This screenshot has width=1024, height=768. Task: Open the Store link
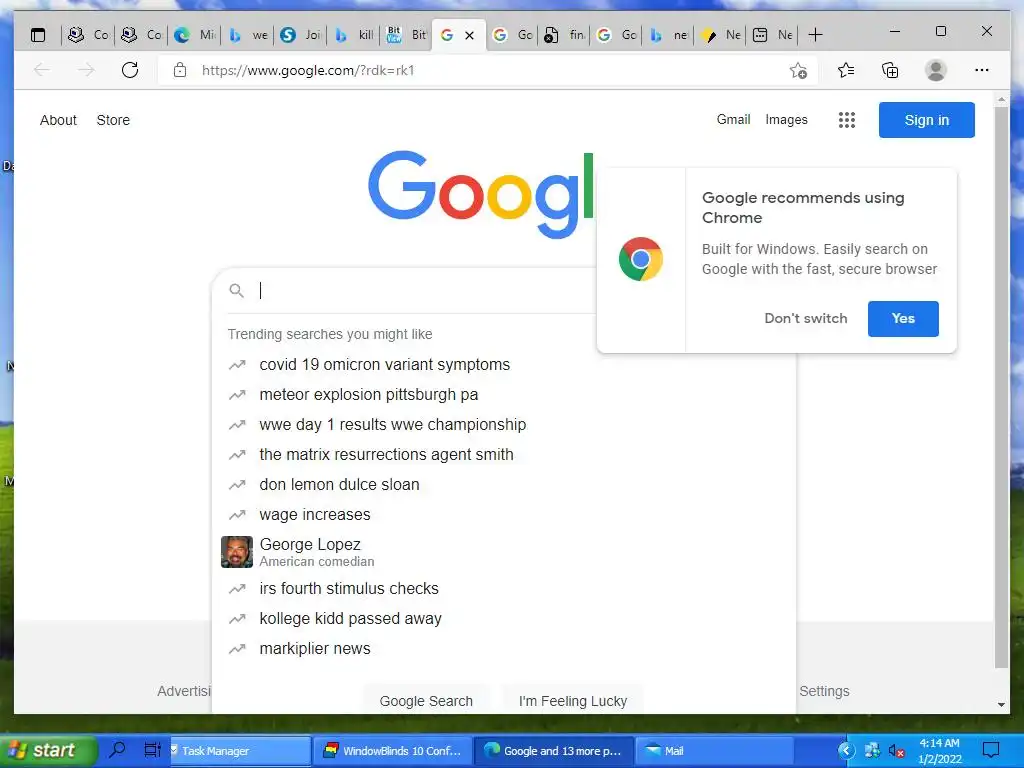tap(113, 120)
